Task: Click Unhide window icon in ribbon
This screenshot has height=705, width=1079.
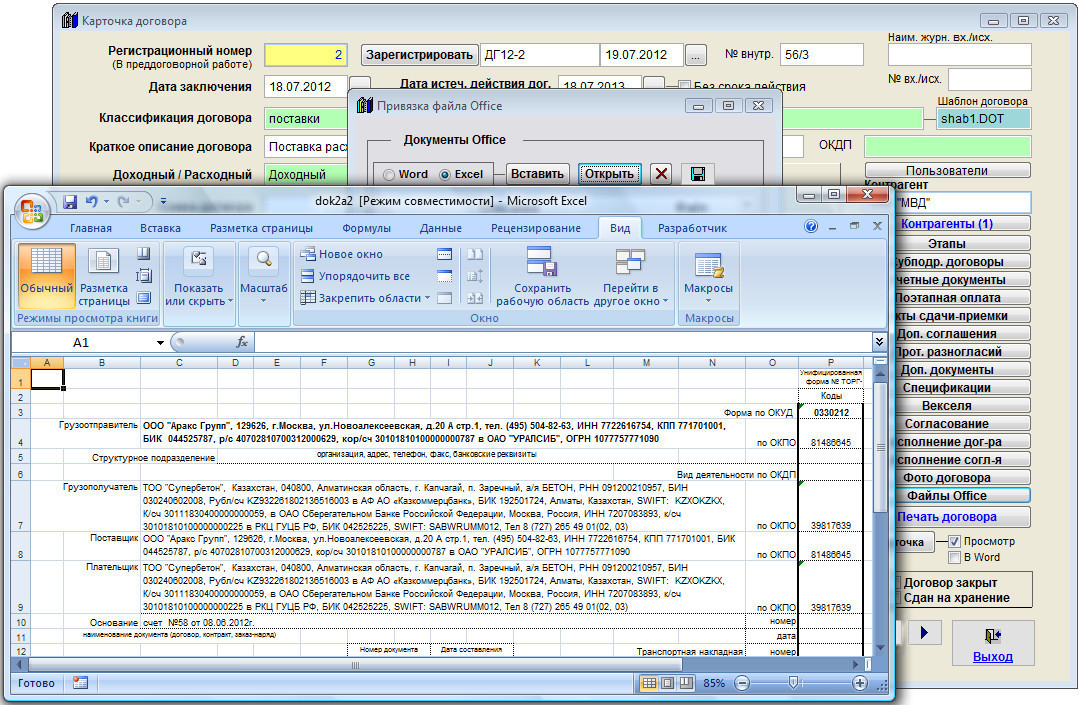Action: [445, 298]
